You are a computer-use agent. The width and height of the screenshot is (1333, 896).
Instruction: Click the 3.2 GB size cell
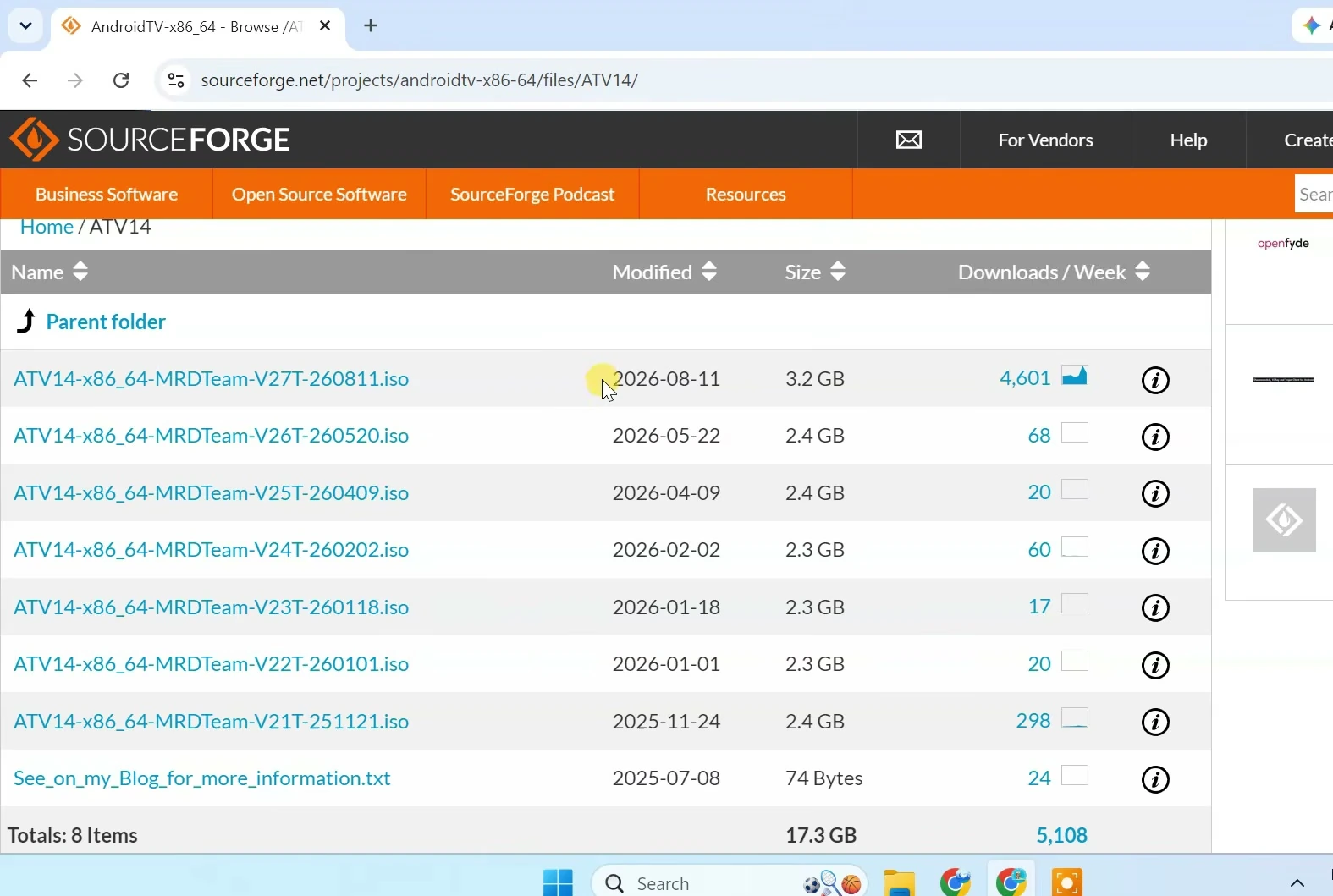tap(815, 378)
